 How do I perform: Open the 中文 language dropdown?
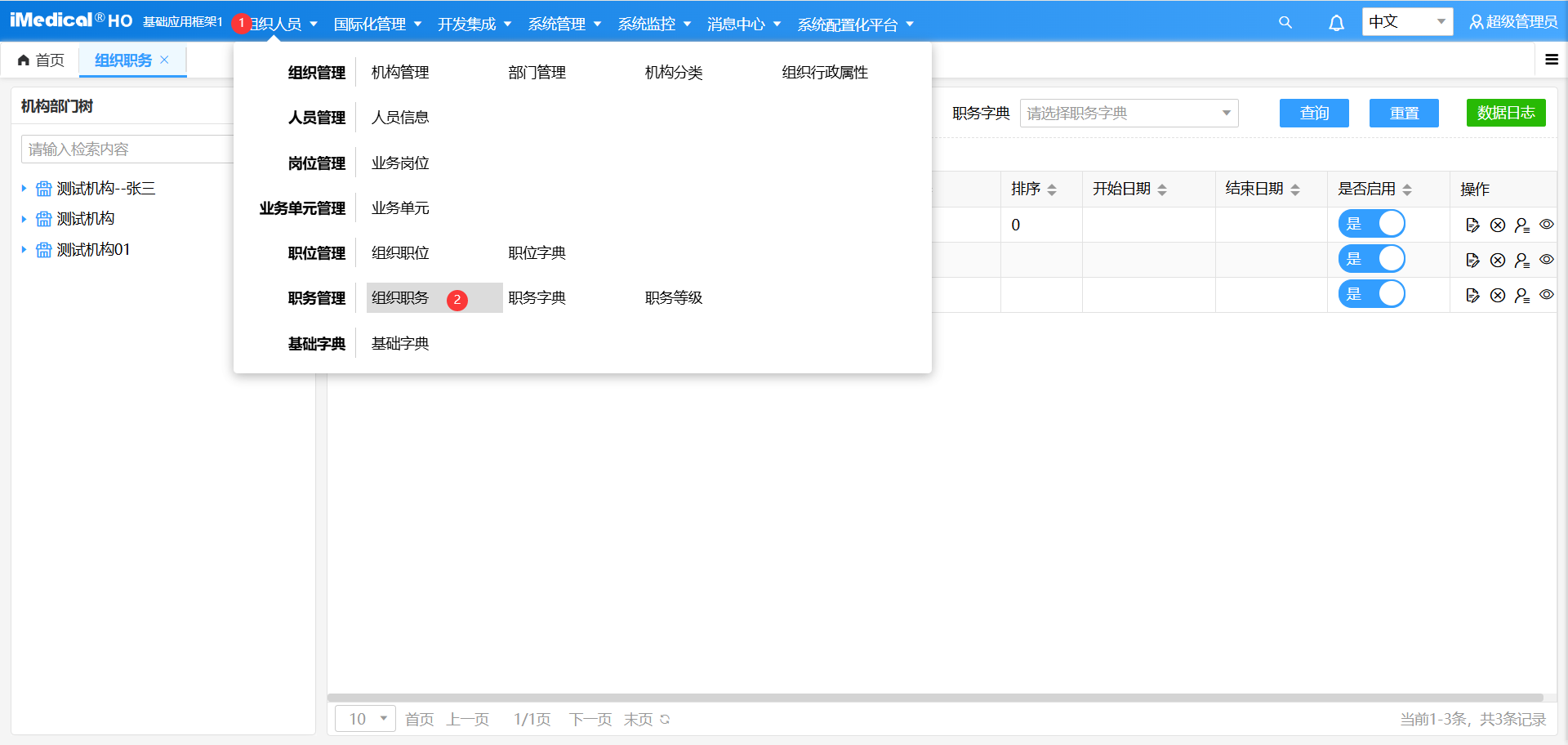pyautogui.click(x=1407, y=22)
